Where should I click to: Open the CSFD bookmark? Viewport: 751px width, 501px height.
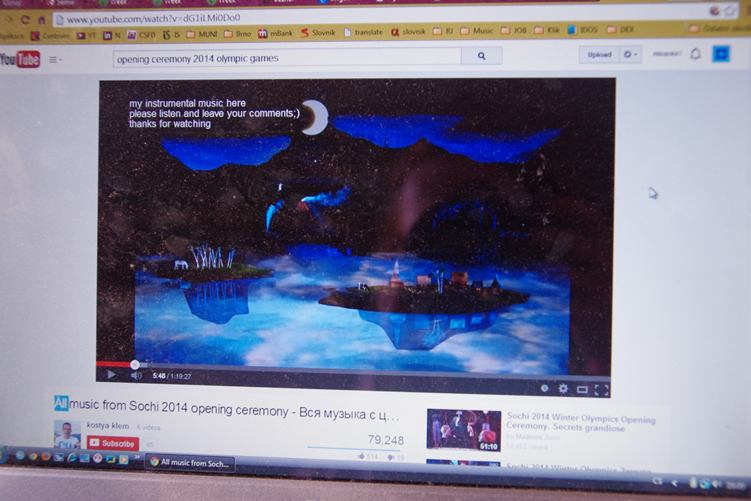[x=141, y=34]
